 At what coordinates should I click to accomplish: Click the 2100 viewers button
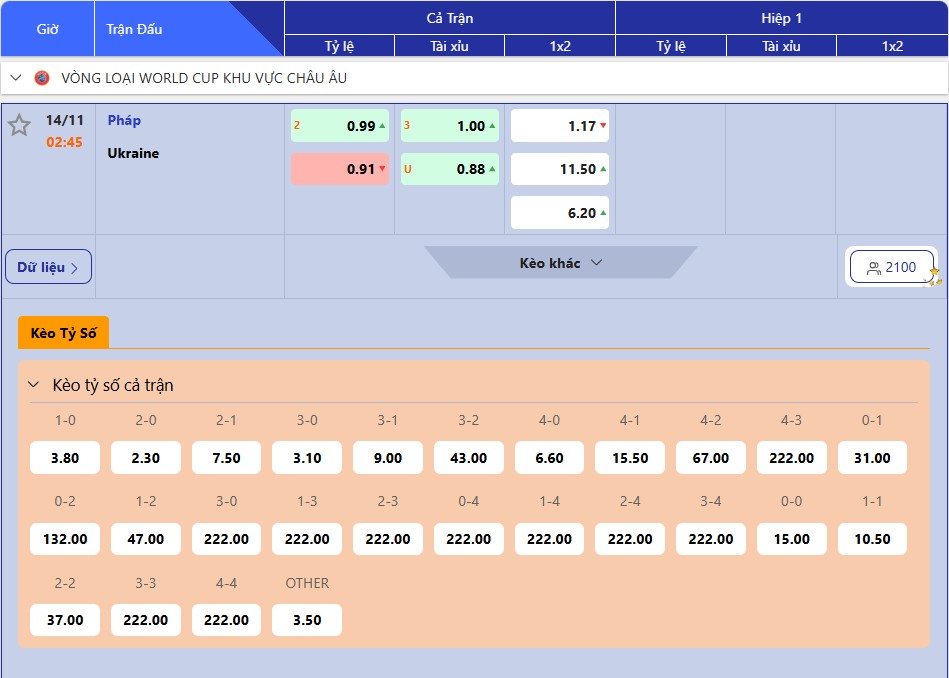891,267
